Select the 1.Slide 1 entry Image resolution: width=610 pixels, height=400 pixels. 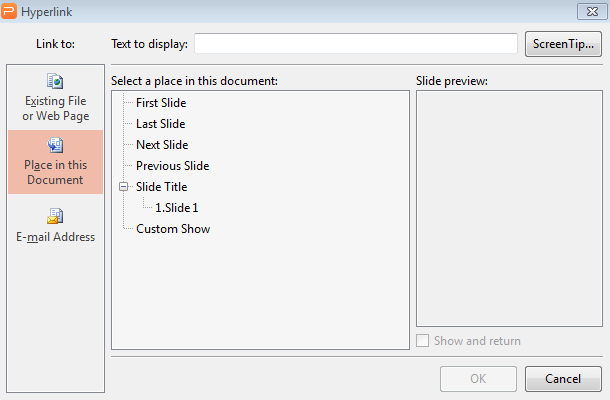pyautogui.click(x=177, y=208)
